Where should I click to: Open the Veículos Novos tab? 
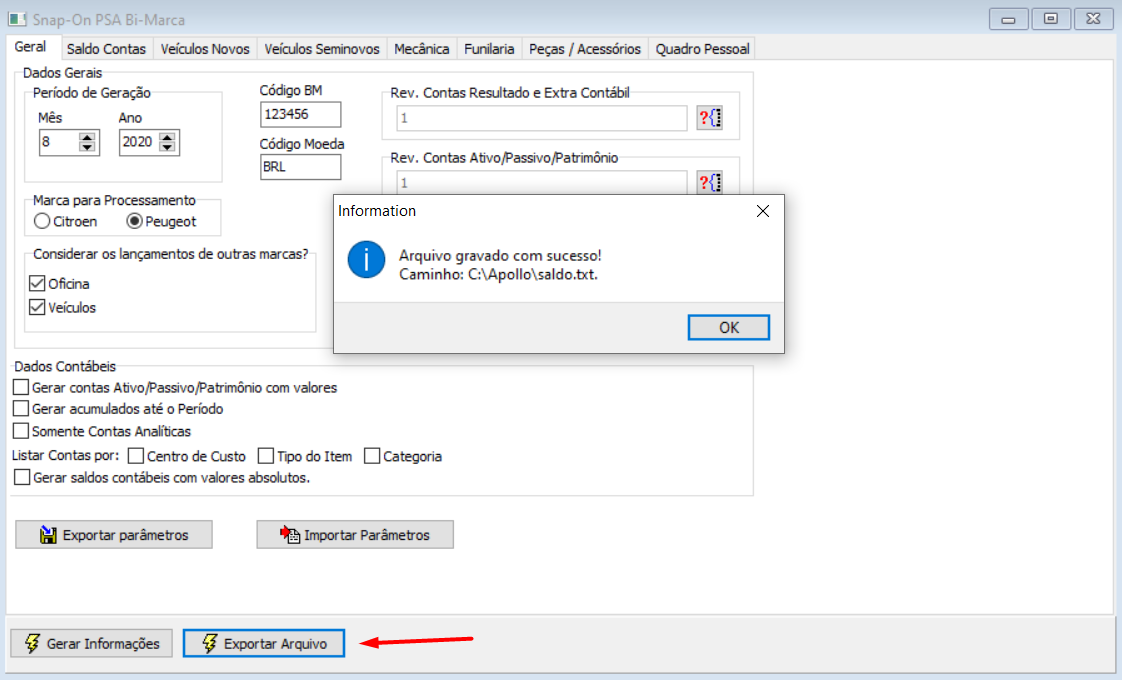(x=205, y=49)
